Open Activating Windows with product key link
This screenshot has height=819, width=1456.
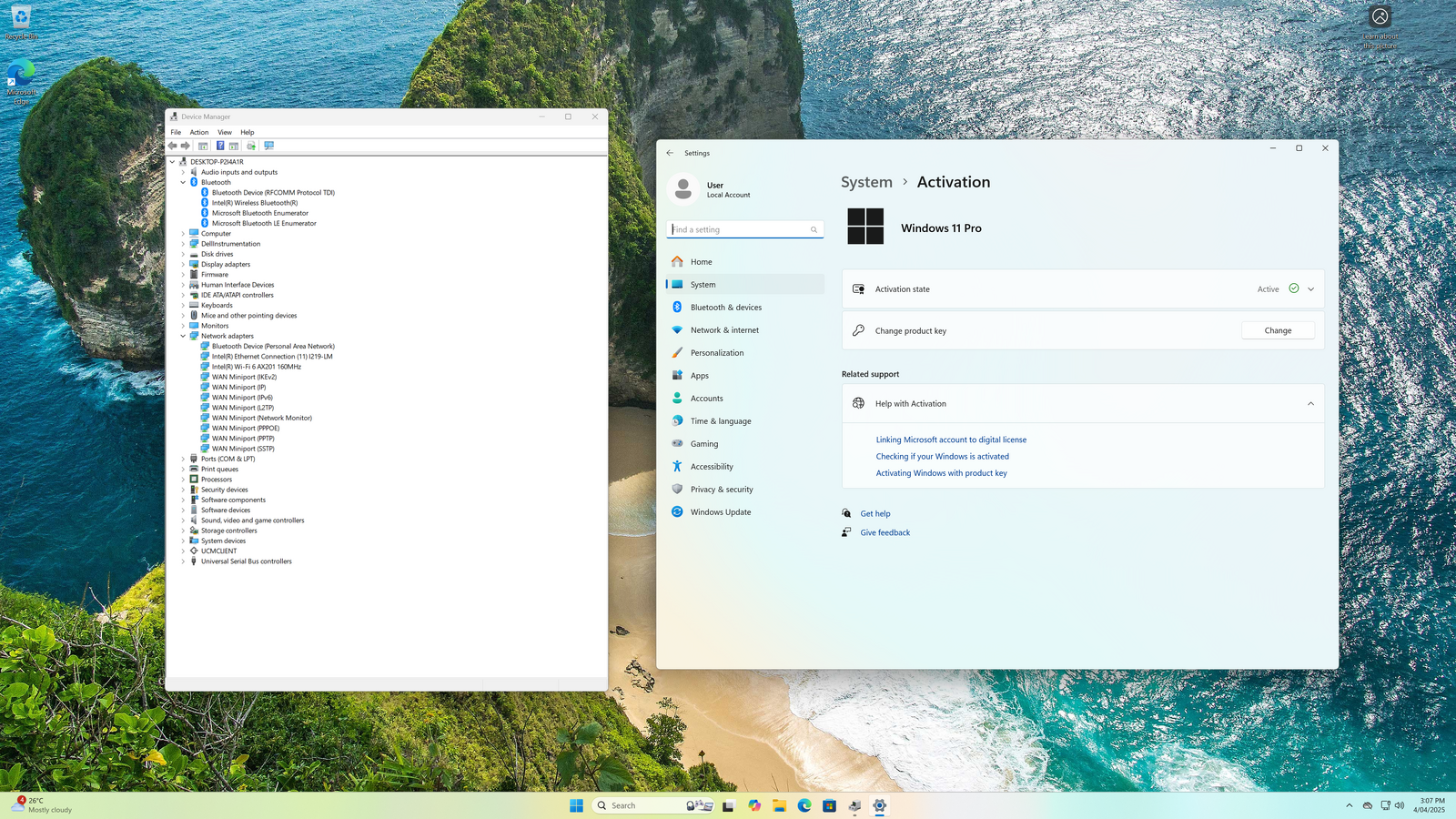click(x=941, y=473)
